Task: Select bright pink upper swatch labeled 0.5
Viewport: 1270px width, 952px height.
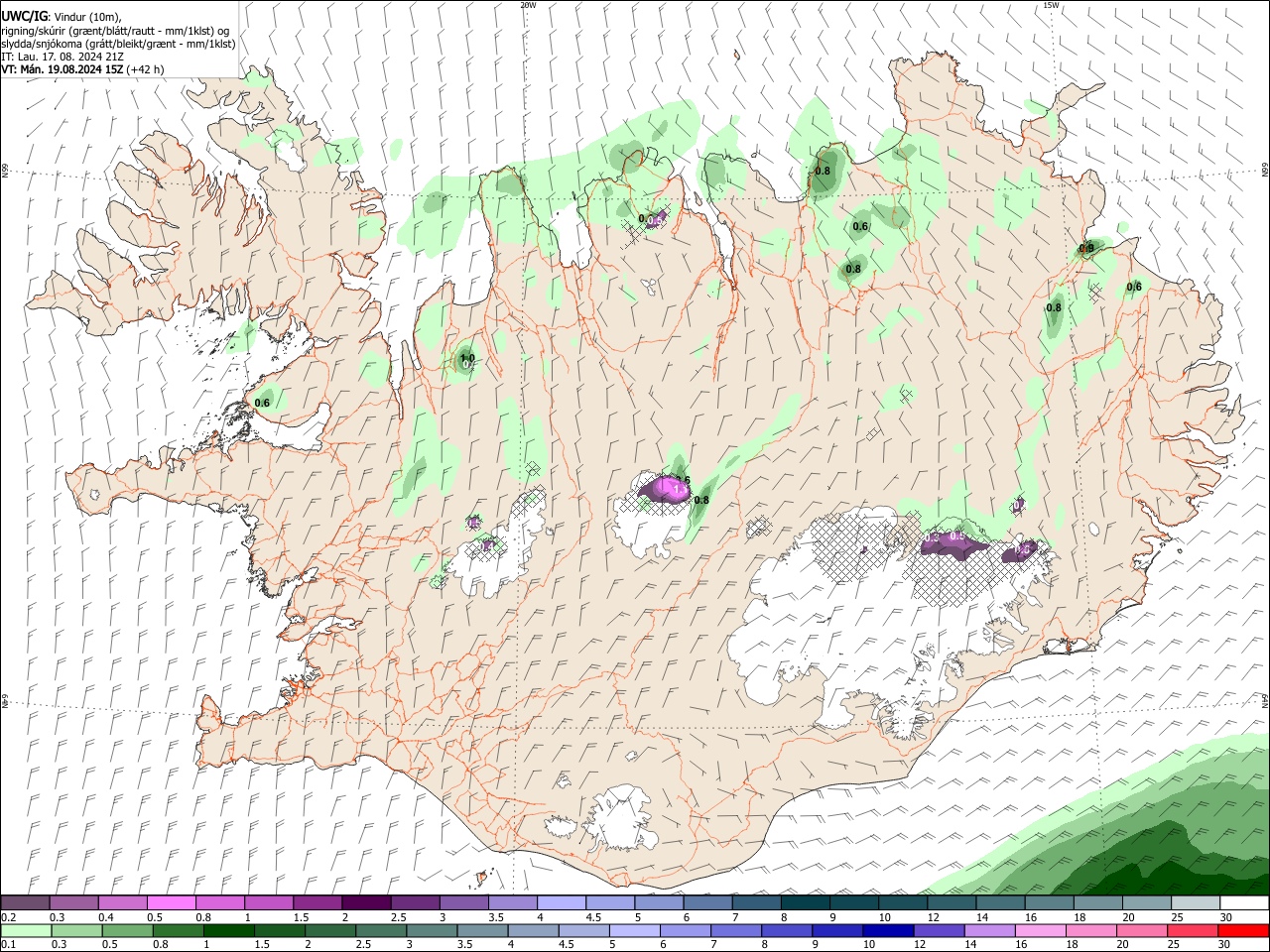Action: tap(171, 903)
